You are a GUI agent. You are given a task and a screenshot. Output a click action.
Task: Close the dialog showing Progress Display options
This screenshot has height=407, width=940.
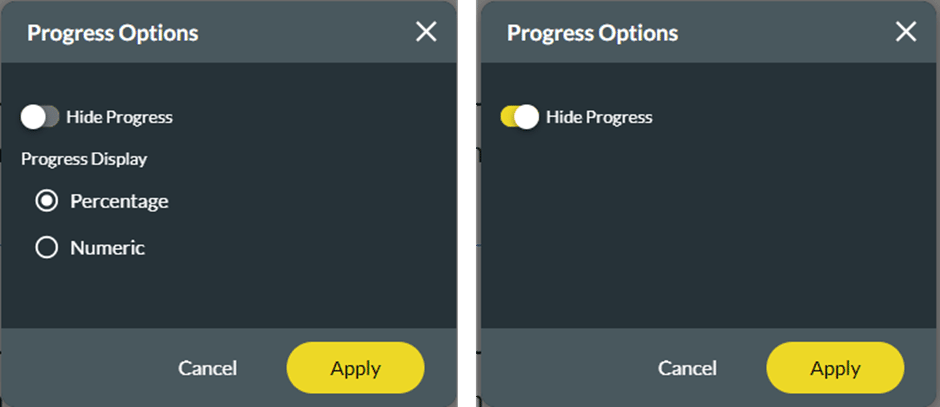[x=426, y=32]
